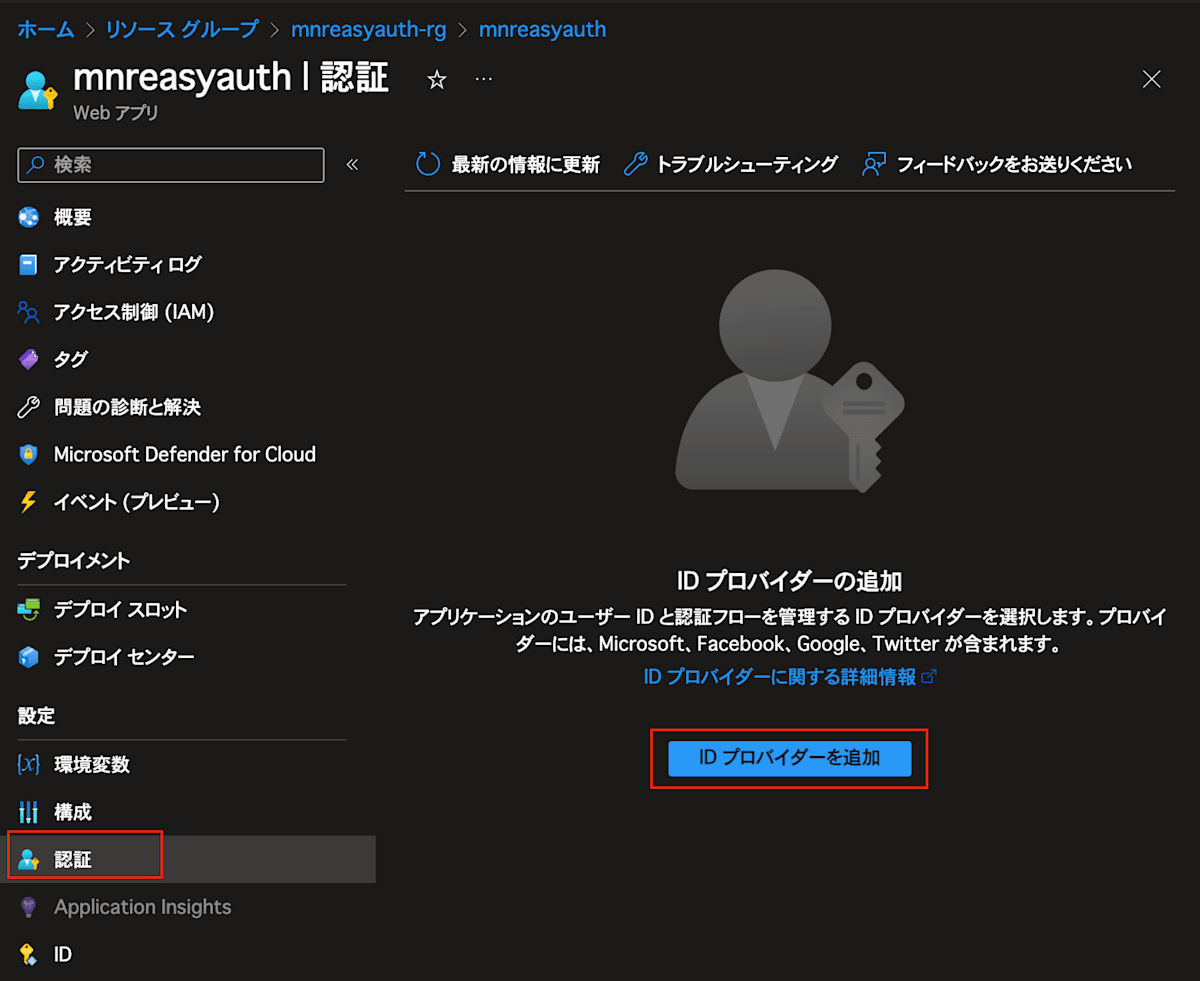
Task: Click the 構成 sliders icon
Action: pos(28,812)
